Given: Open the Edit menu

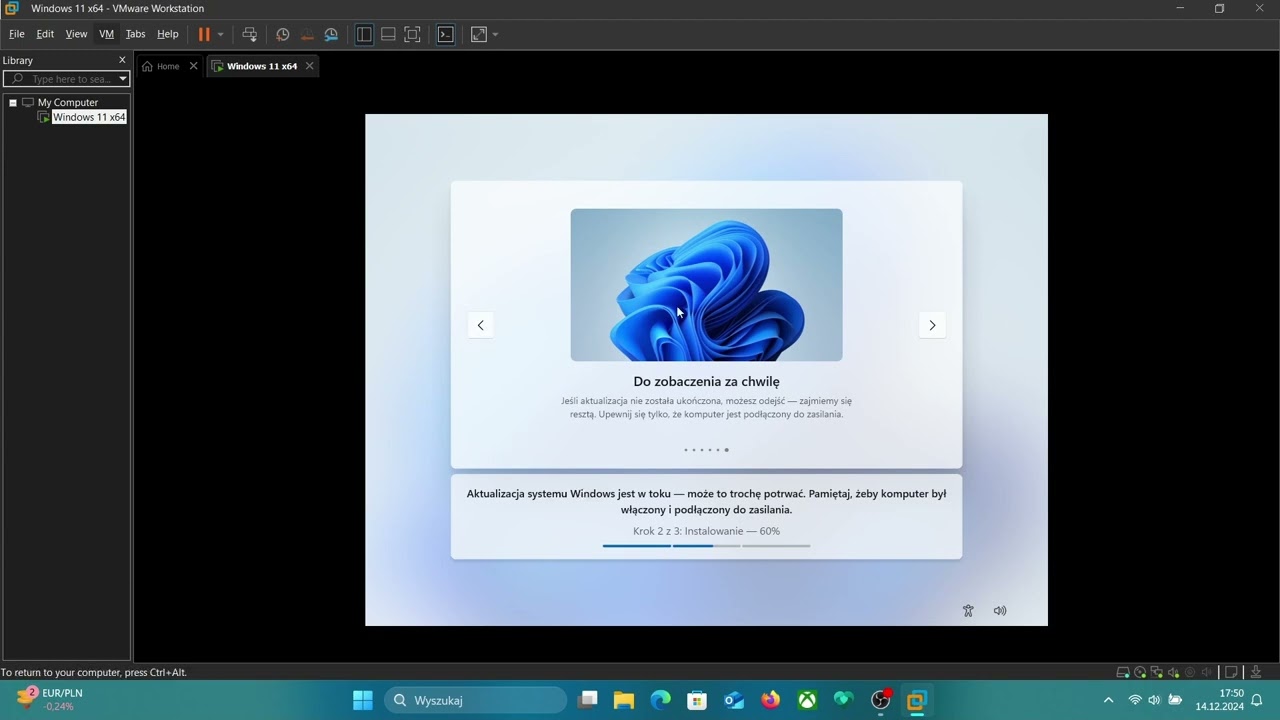Looking at the screenshot, I should pyautogui.click(x=45, y=34).
